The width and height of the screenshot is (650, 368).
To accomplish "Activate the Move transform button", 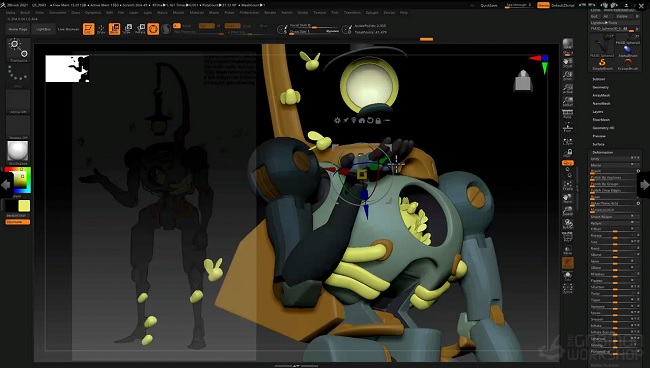I will [114, 29].
